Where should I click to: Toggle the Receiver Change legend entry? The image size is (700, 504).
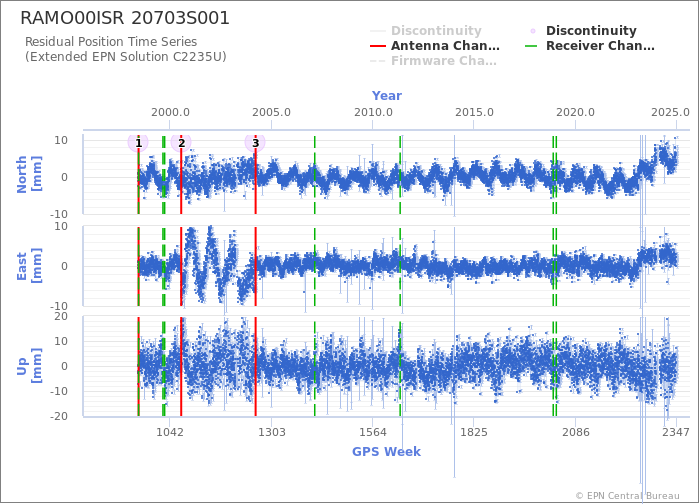click(590, 46)
